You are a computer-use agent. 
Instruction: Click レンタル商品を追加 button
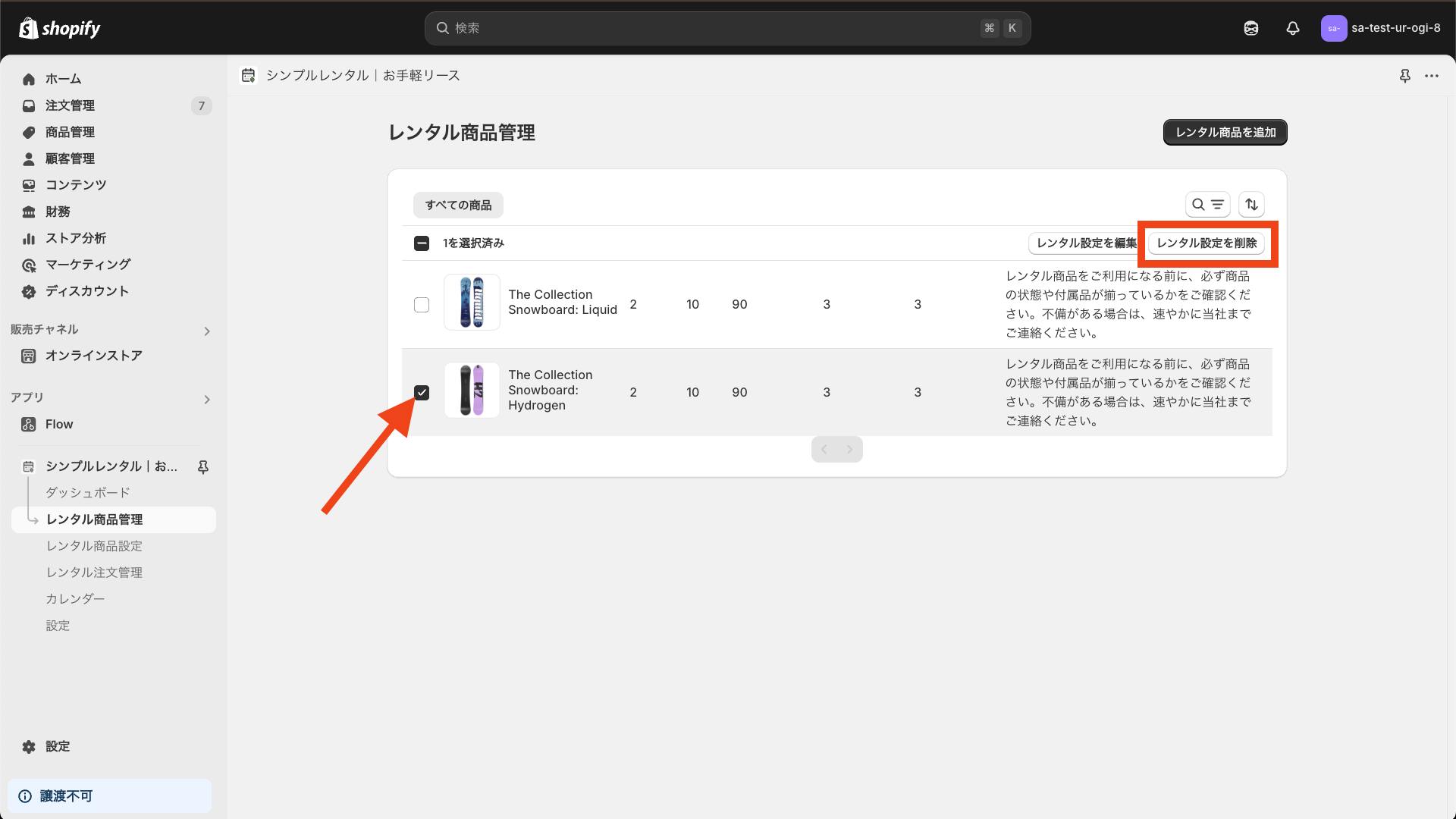(x=1225, y=132)
